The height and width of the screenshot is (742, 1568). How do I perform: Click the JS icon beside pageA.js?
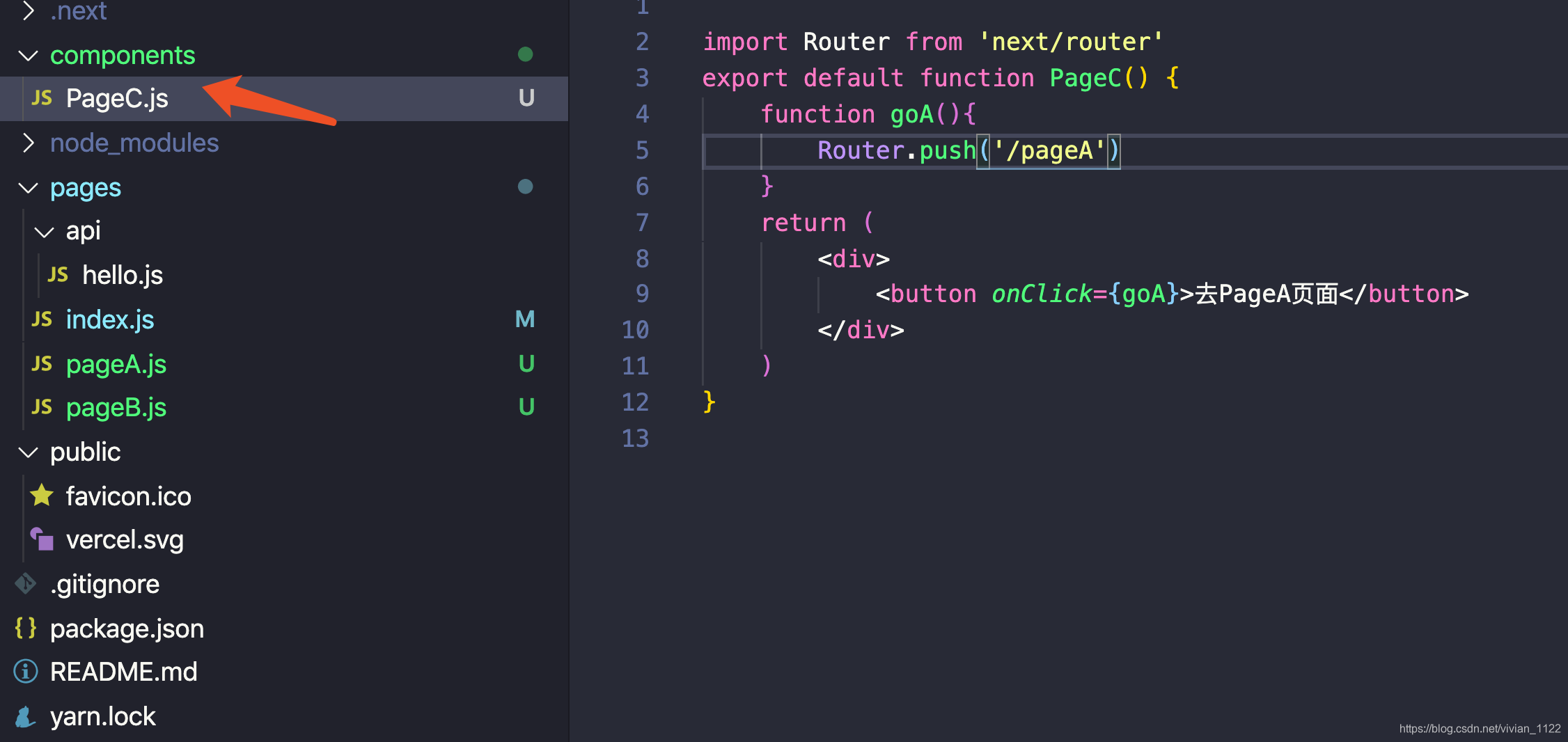click(x=42, y=364)
